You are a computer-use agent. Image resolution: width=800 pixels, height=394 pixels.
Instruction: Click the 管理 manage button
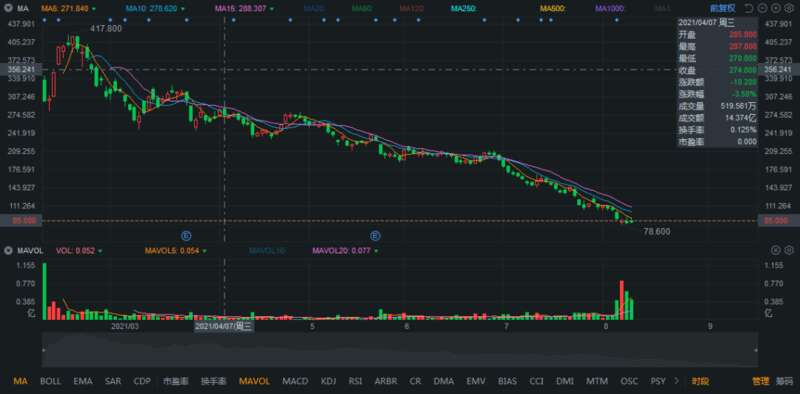coord(760,381)
